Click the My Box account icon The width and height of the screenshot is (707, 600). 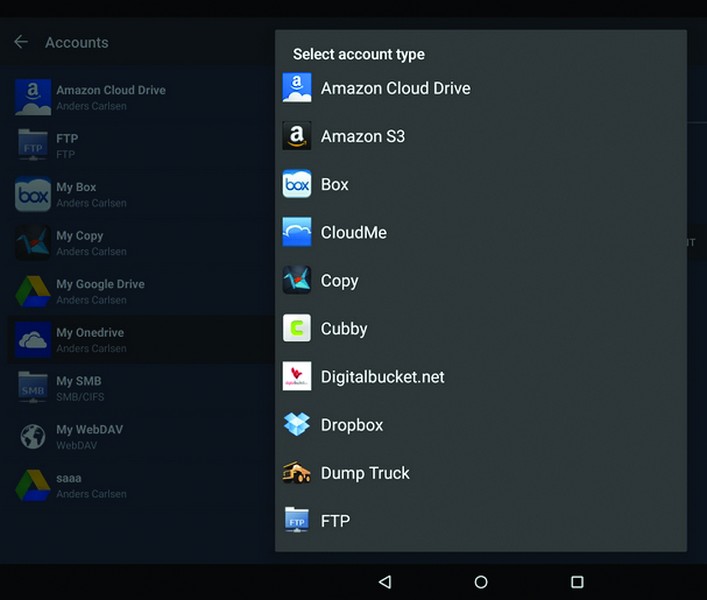click(33, 194)
